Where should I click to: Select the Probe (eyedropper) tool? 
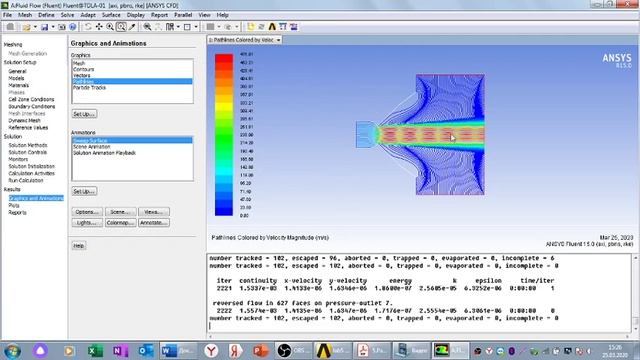(x=132, y=27)
